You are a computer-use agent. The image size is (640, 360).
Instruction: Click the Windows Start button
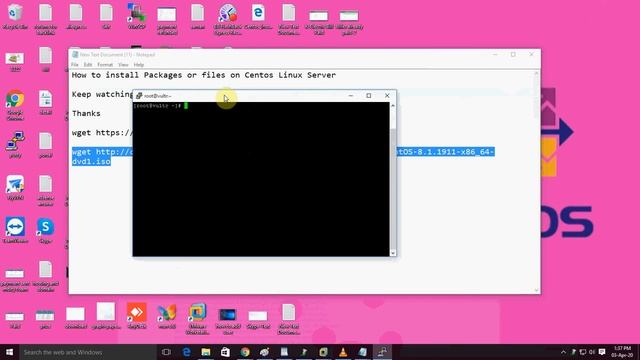(x=9, y=352)
